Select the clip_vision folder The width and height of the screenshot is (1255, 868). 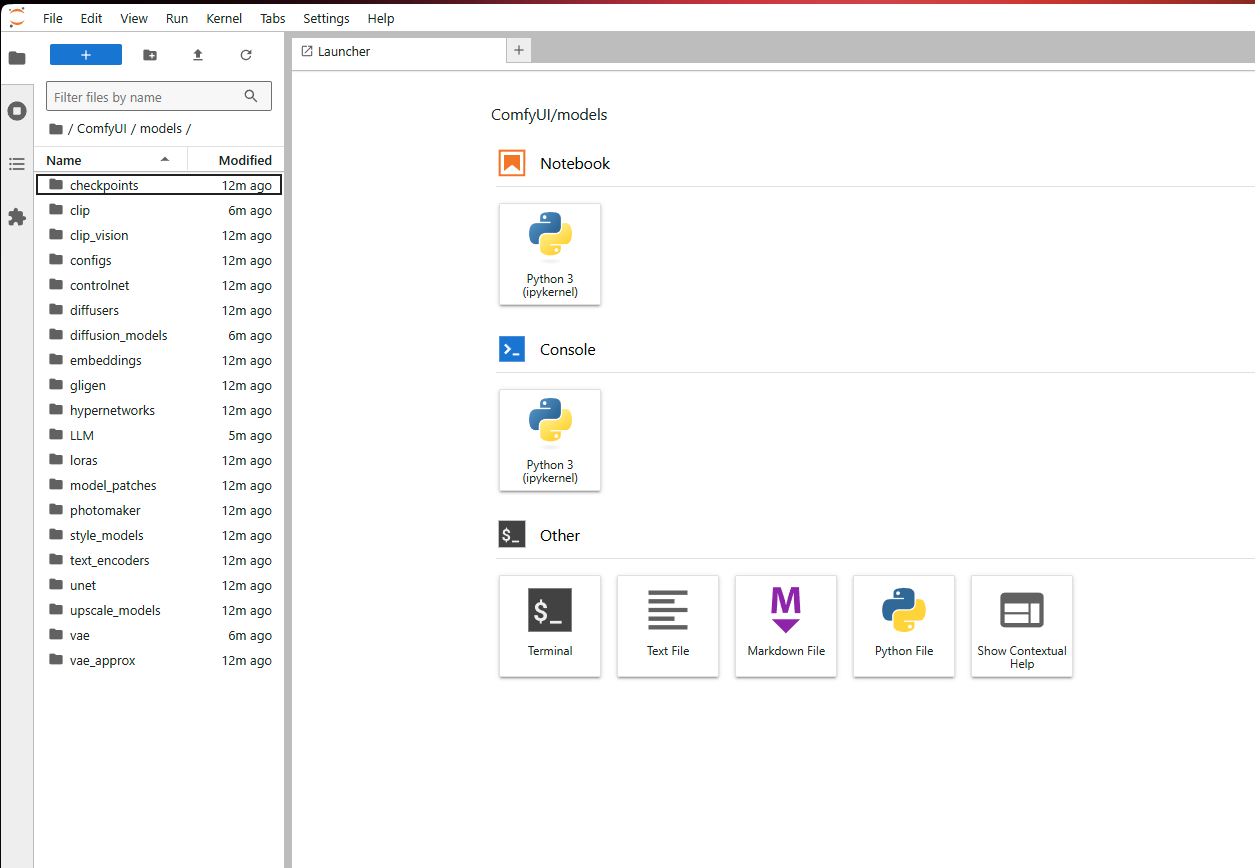point(159,235)
